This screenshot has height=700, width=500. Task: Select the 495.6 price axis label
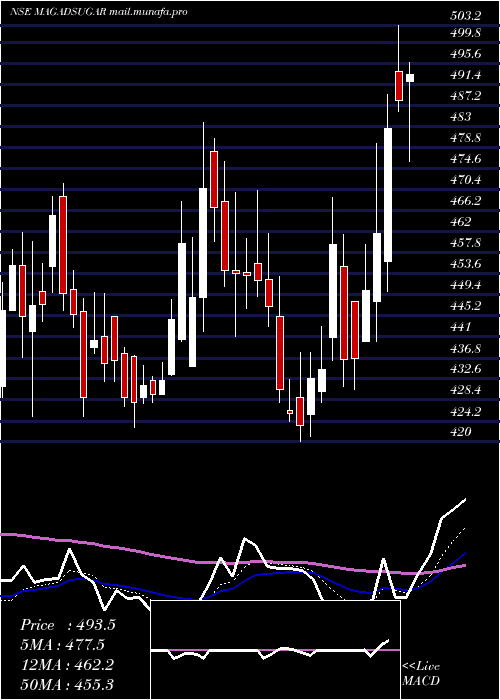pos(466,54)
